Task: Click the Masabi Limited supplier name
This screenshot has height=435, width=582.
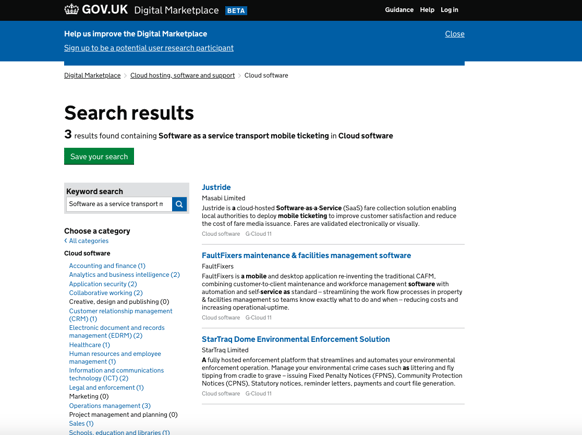Action: tap(223, 198)
